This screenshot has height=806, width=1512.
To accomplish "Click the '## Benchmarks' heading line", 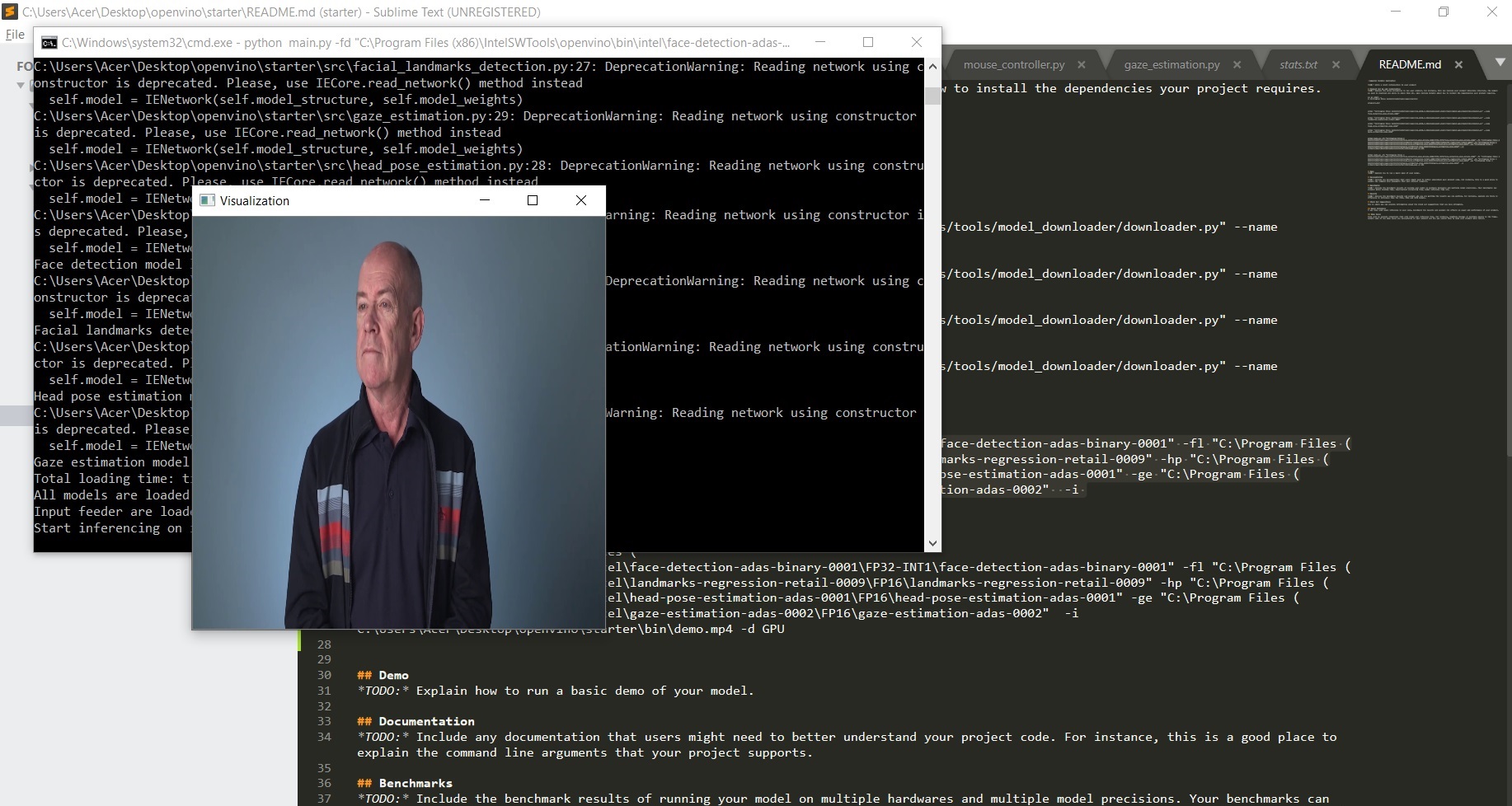I will click(x=405, y=783).
